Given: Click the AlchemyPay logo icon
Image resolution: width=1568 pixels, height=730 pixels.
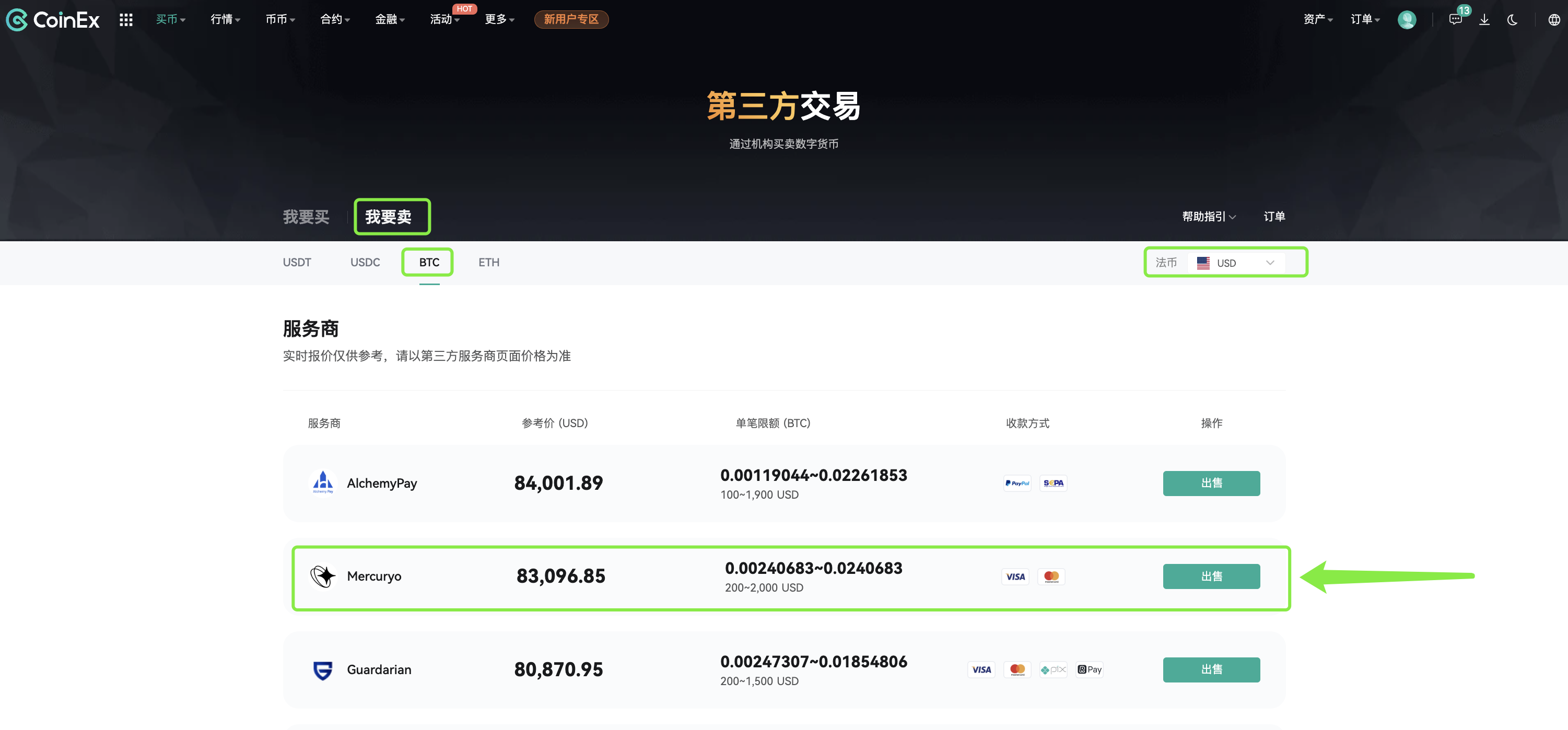Looking at the screenshot, I should [x=323, y=483].
